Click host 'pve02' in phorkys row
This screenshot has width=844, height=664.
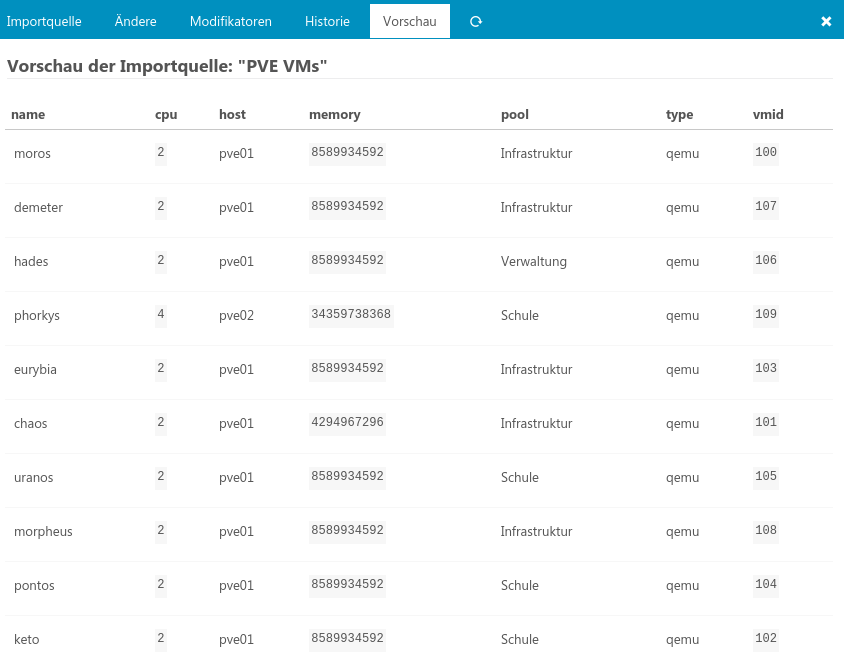tap(236, 316)
